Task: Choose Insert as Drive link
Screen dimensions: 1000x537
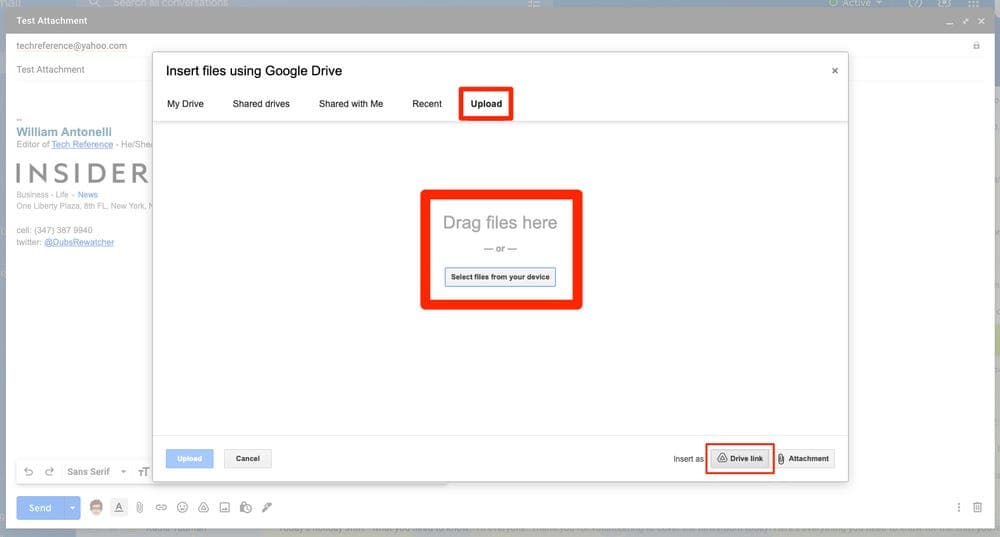Action: 740,459
